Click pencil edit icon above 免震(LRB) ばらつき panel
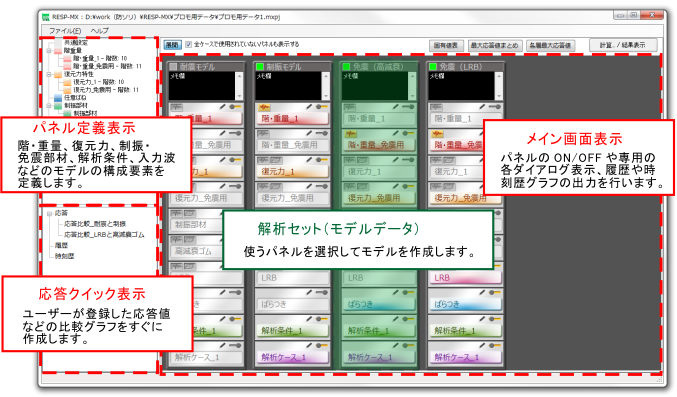The image size is (677, 397). pos(482,292)
